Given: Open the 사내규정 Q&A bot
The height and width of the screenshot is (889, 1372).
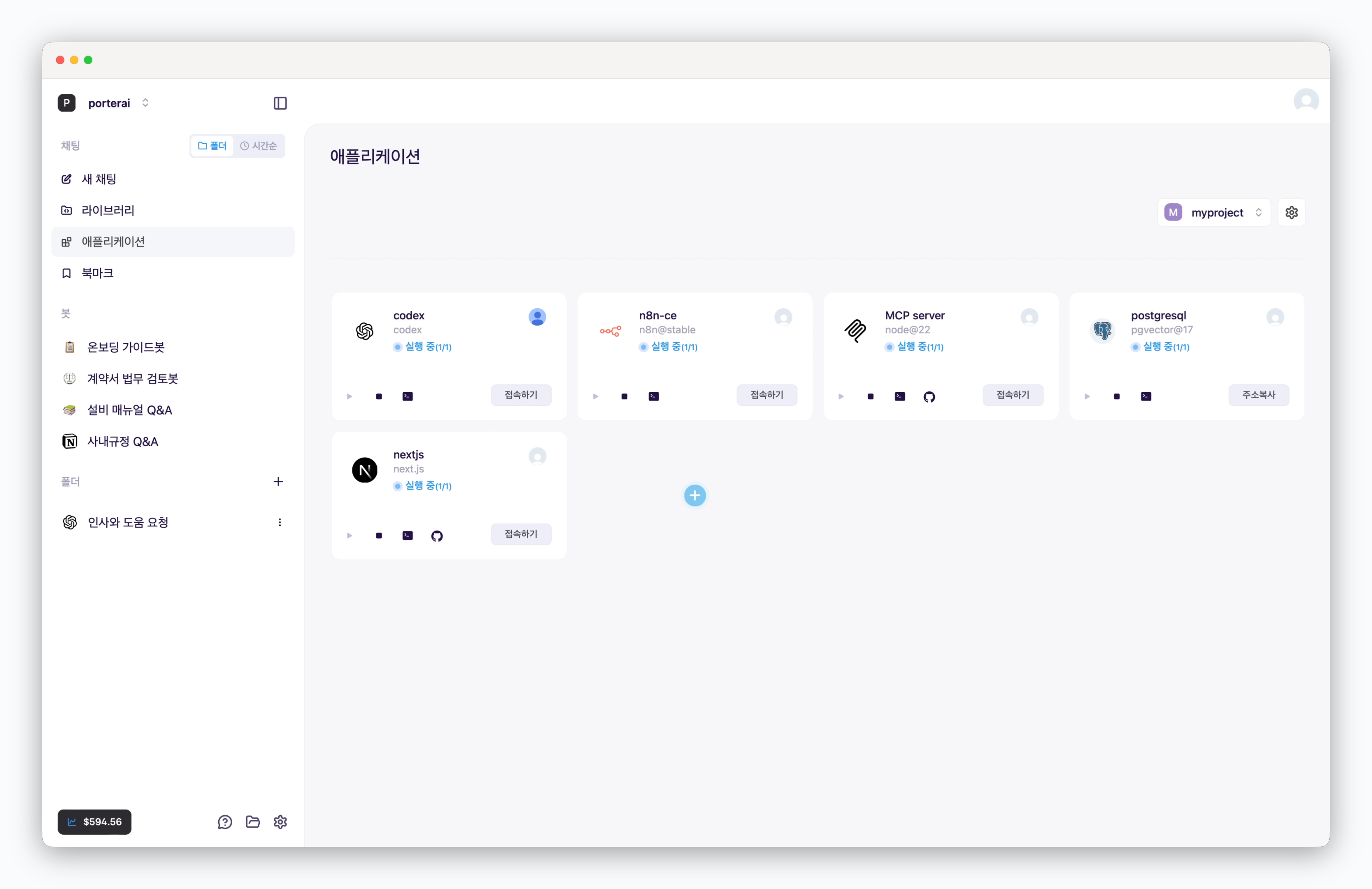Looking at the screenshot, I should 173,442.
